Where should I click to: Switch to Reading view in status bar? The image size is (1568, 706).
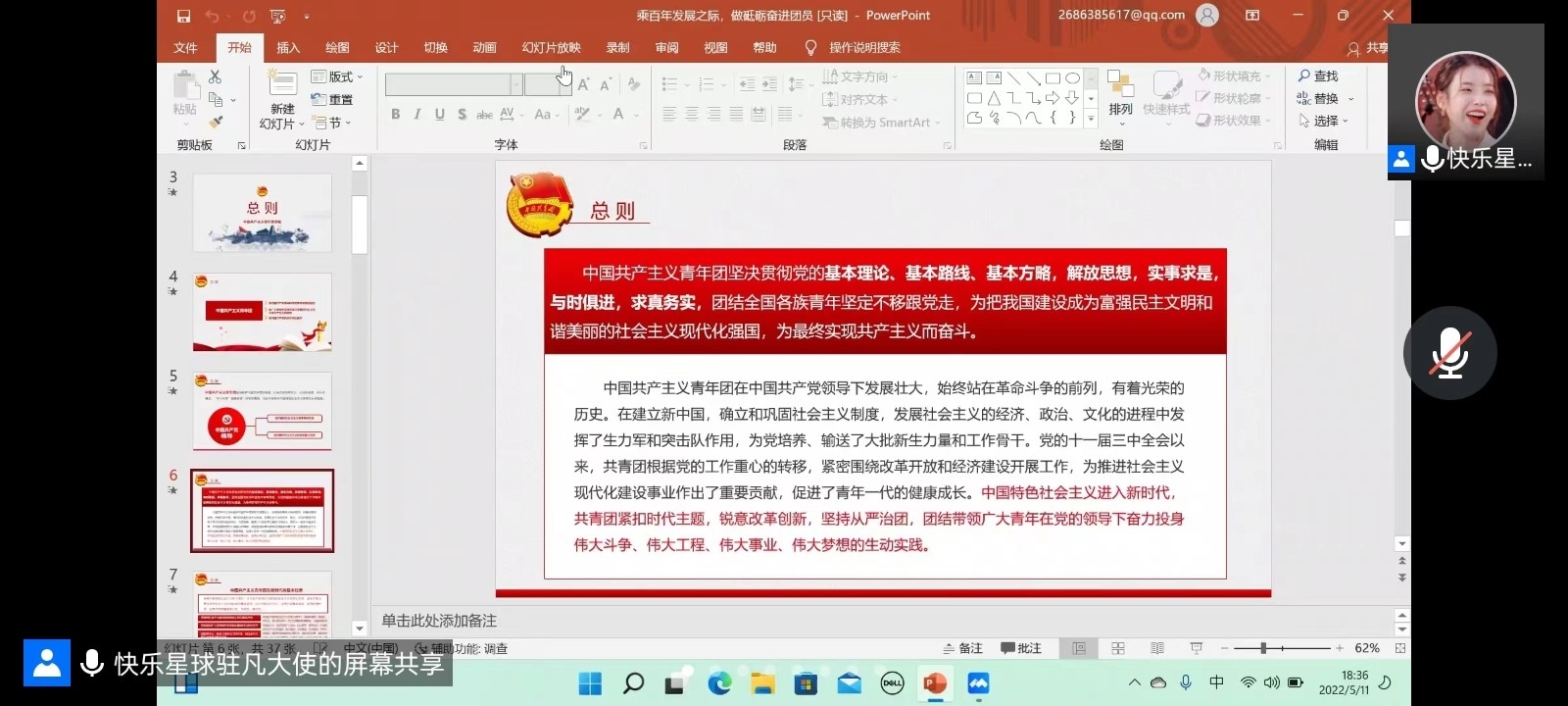pos(1157,648)
